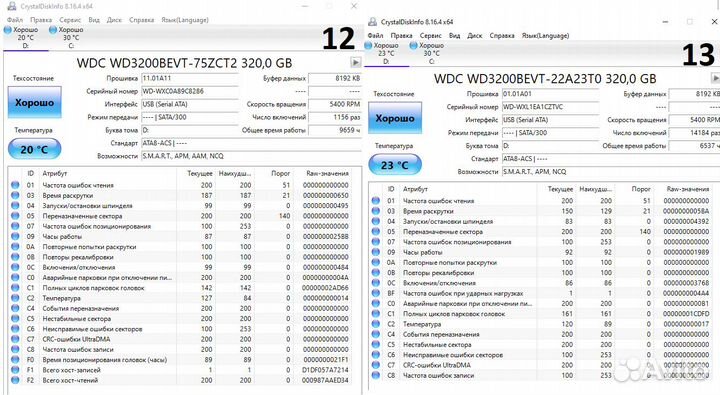Select the C: 30 °C disk tab in window 12
720x395 pixels.
coord(68,37)
